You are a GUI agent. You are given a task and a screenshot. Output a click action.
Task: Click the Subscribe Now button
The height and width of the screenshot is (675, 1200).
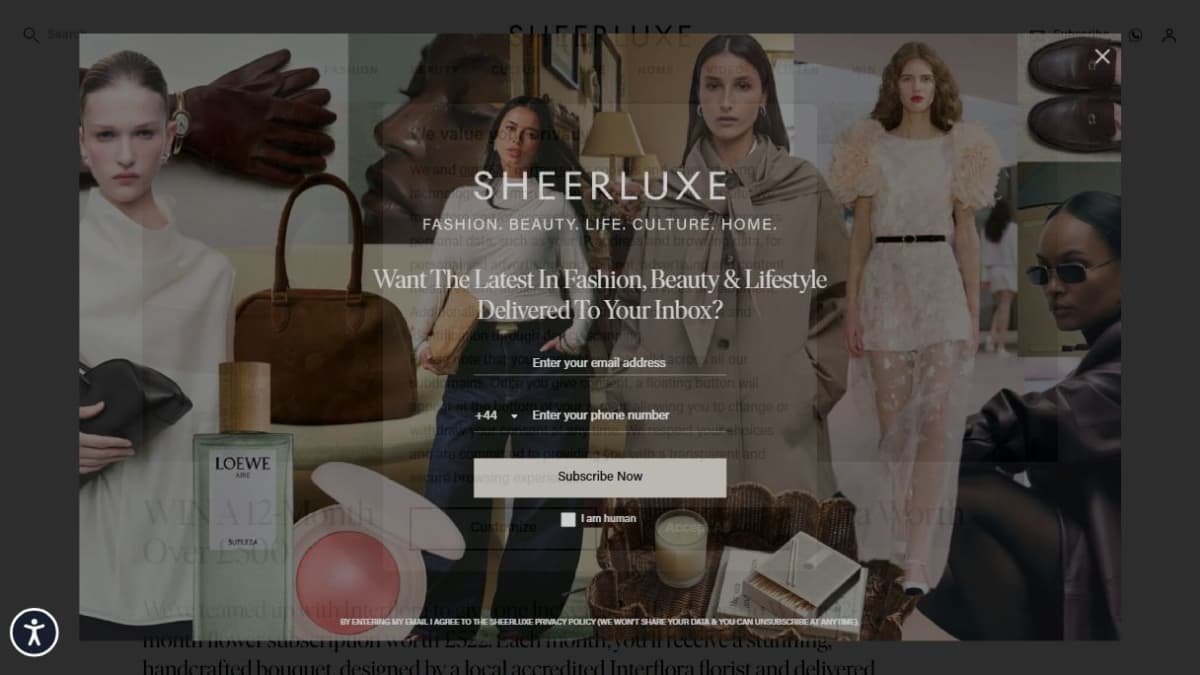pyautogui.click(x=600, y=477)
